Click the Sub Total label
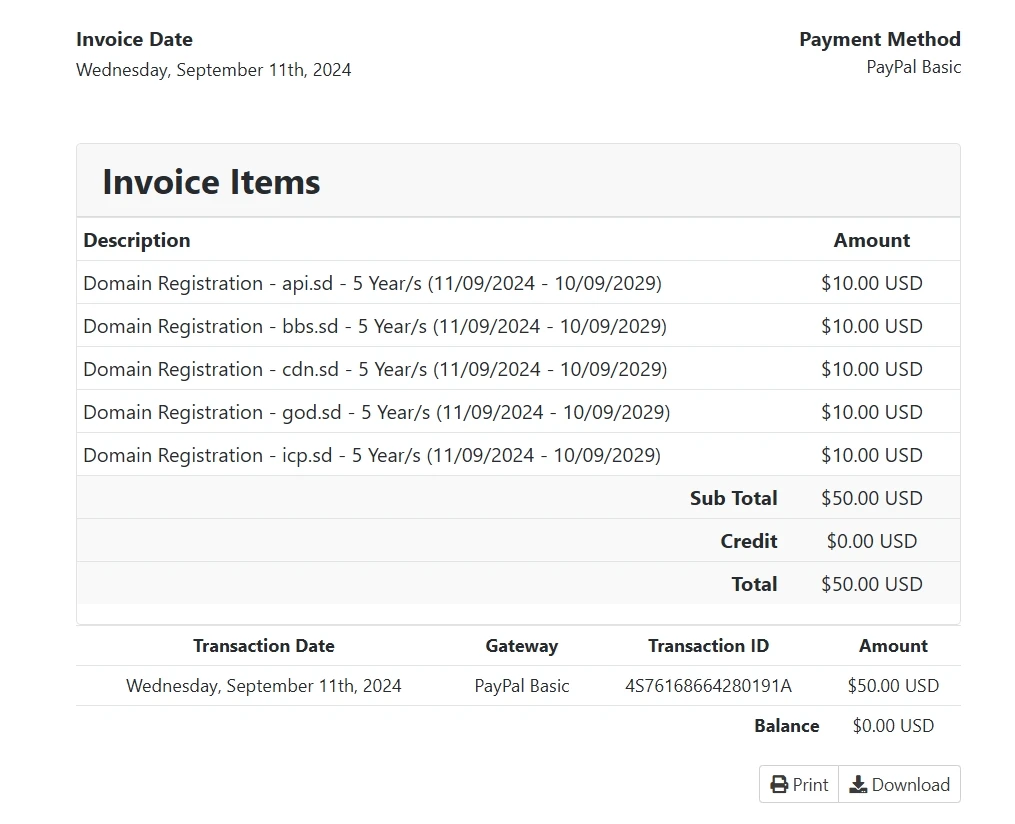 (733, 498)
